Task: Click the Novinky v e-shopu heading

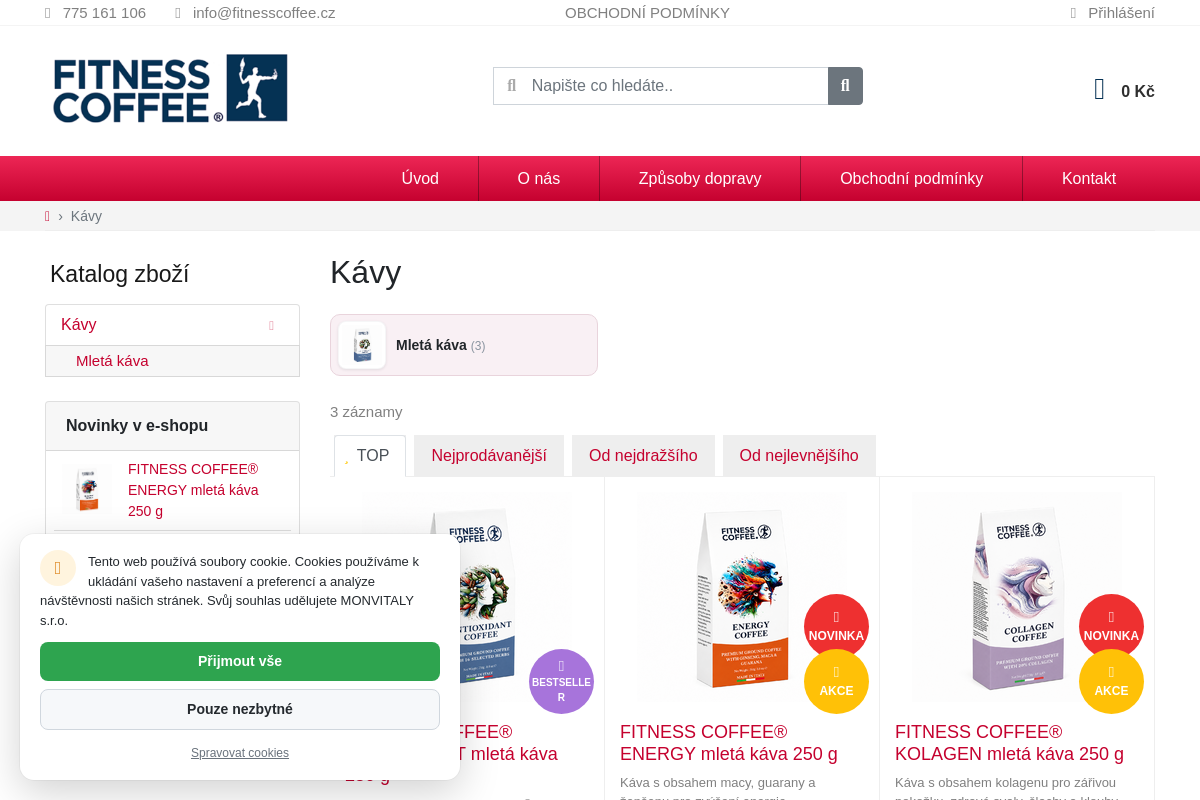Action: 137,426
